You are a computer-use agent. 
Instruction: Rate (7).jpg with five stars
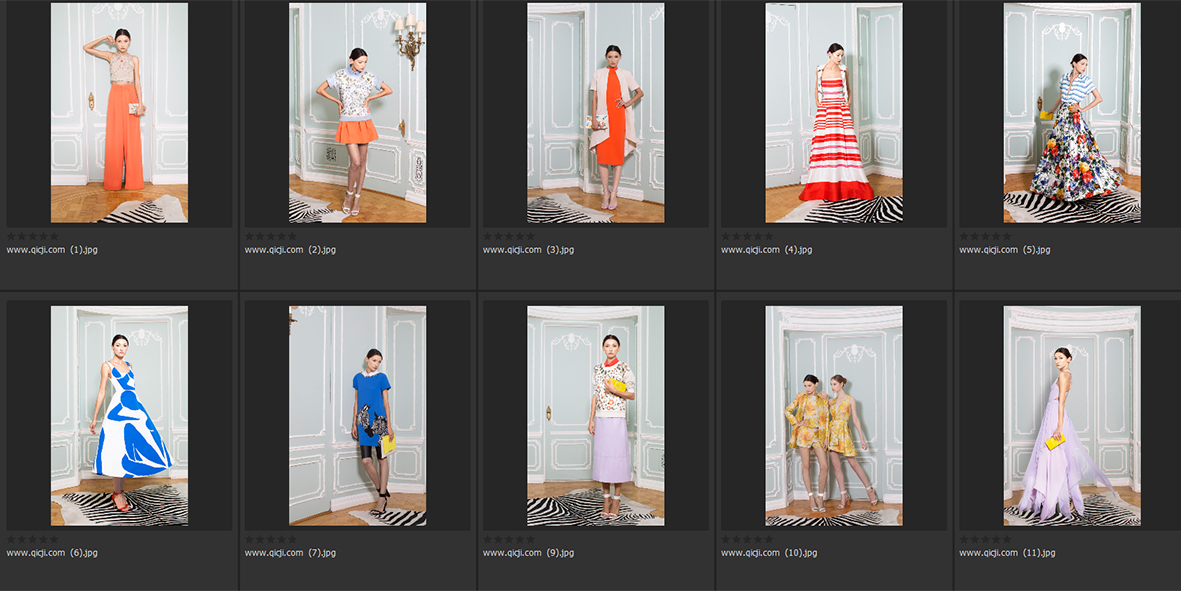tap(291, 539)
